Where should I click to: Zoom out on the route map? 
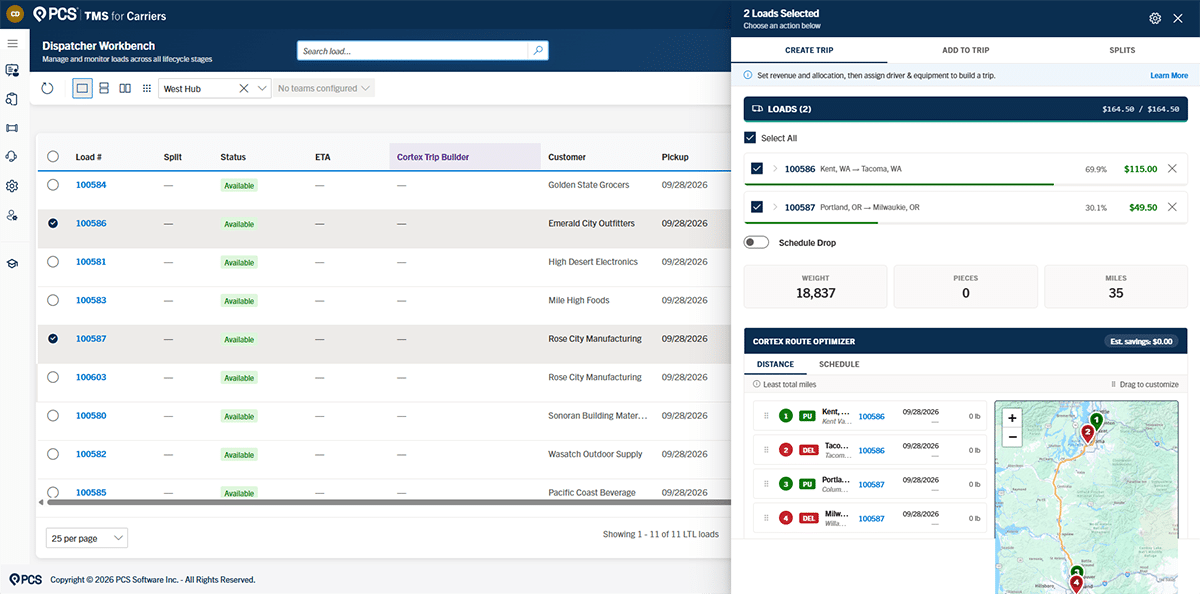pyautogui.click(x=1012, y=437)
